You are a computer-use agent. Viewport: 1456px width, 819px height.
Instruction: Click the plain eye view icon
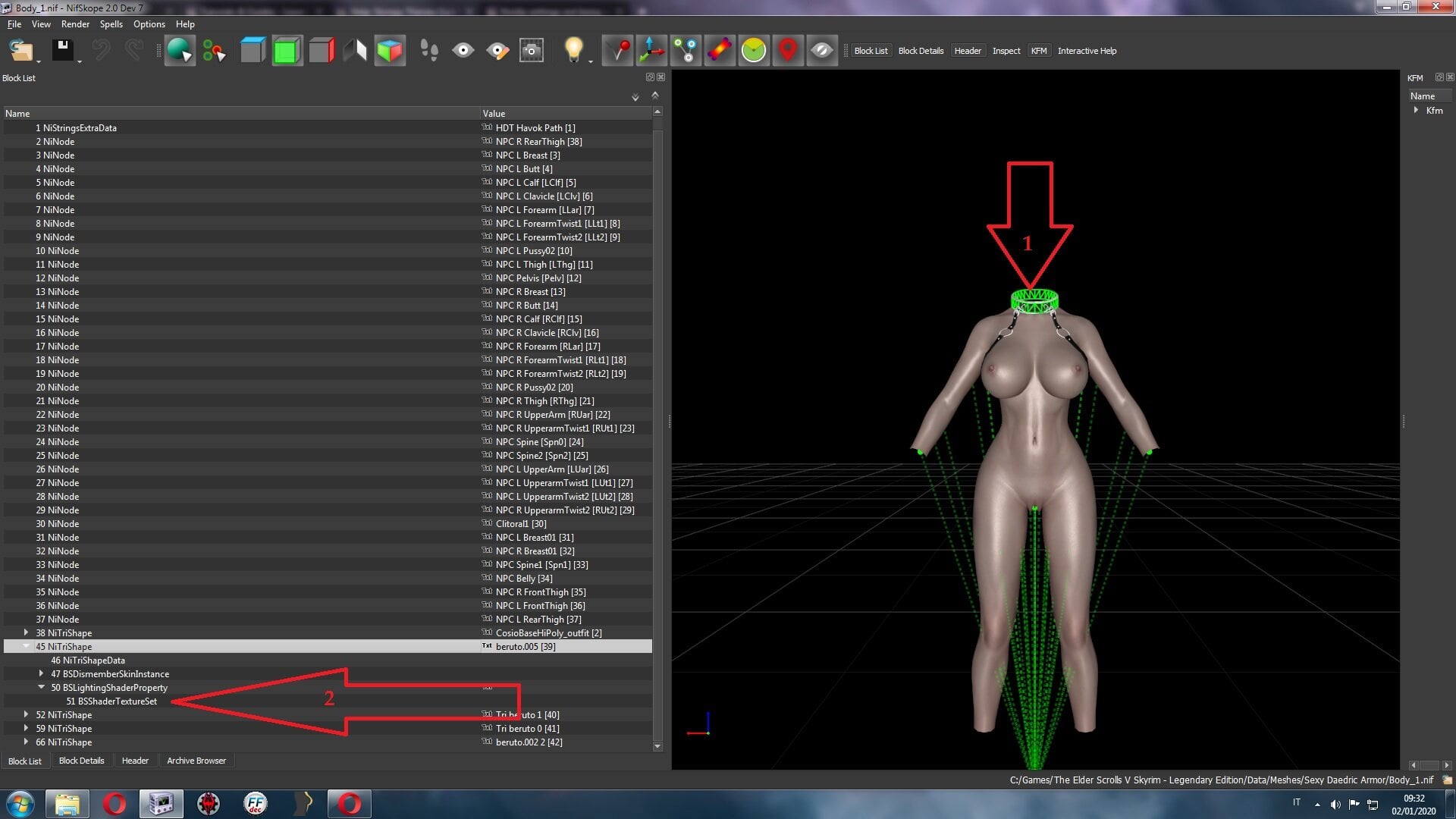pos(463,51)
